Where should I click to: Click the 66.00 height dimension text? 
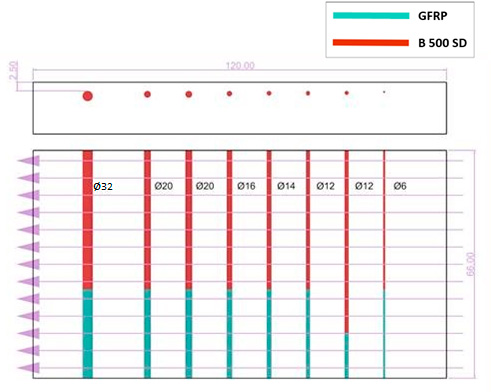[471, 264]
